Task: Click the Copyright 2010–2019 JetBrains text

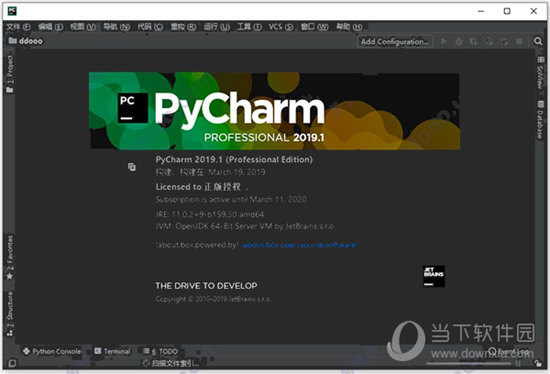Action: [x=213, y=299]
